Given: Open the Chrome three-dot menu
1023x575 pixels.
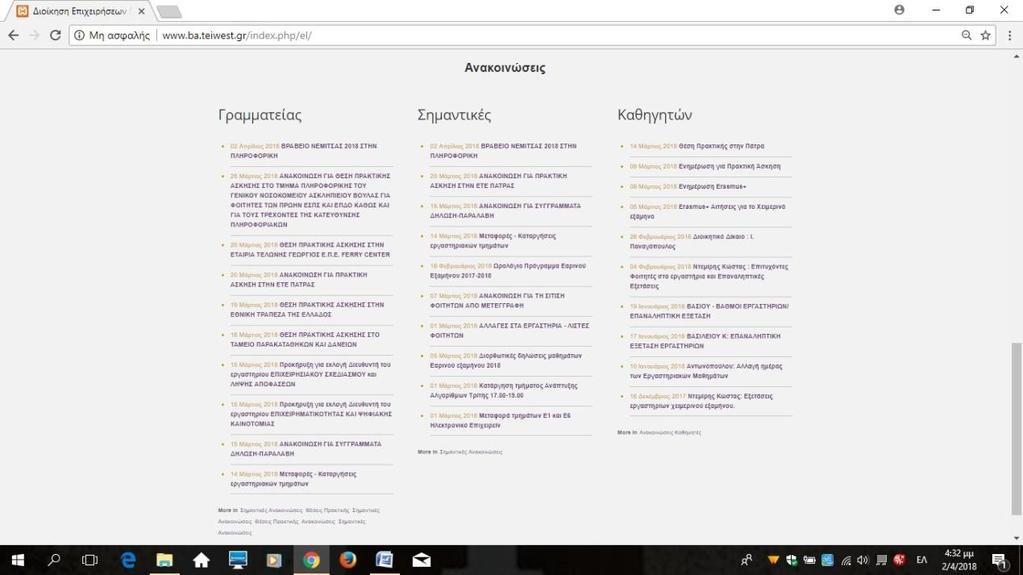Looking at the screenshot, I should coord(1009,35).
